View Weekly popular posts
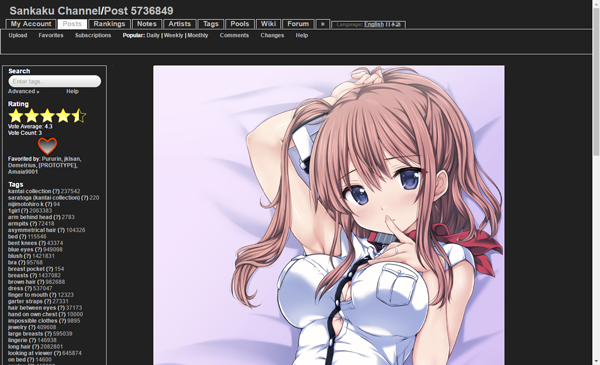This screenshot has width=600, height=365. point(173,35)
